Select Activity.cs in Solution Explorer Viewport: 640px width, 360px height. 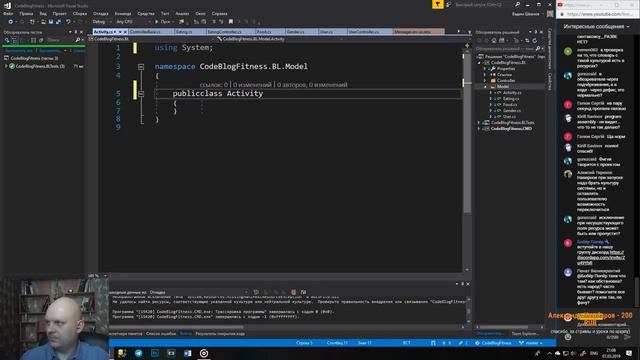(x=512, y=93)
